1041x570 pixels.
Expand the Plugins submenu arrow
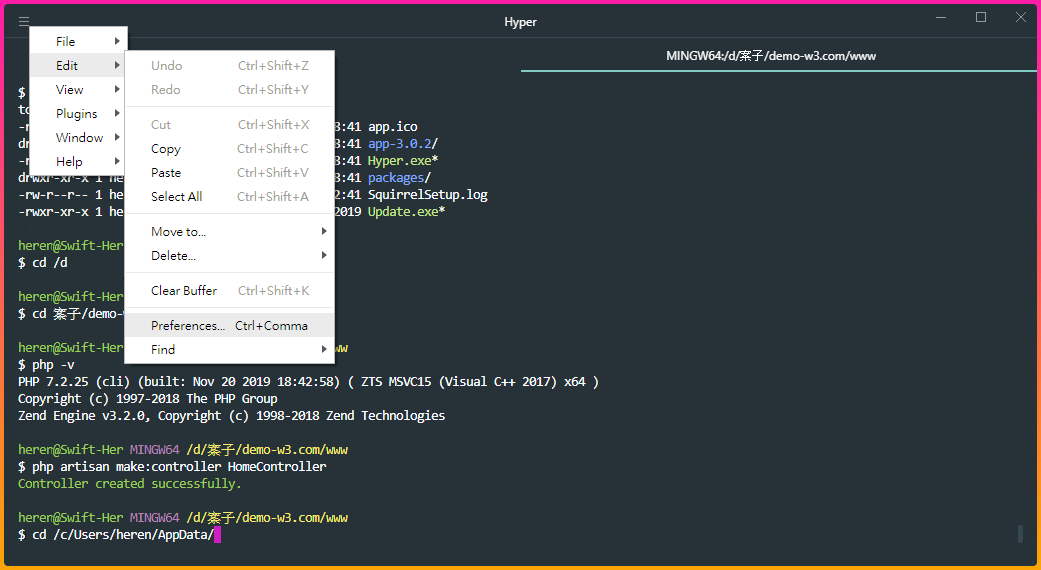pyautogui.click(x=117, y=113)
